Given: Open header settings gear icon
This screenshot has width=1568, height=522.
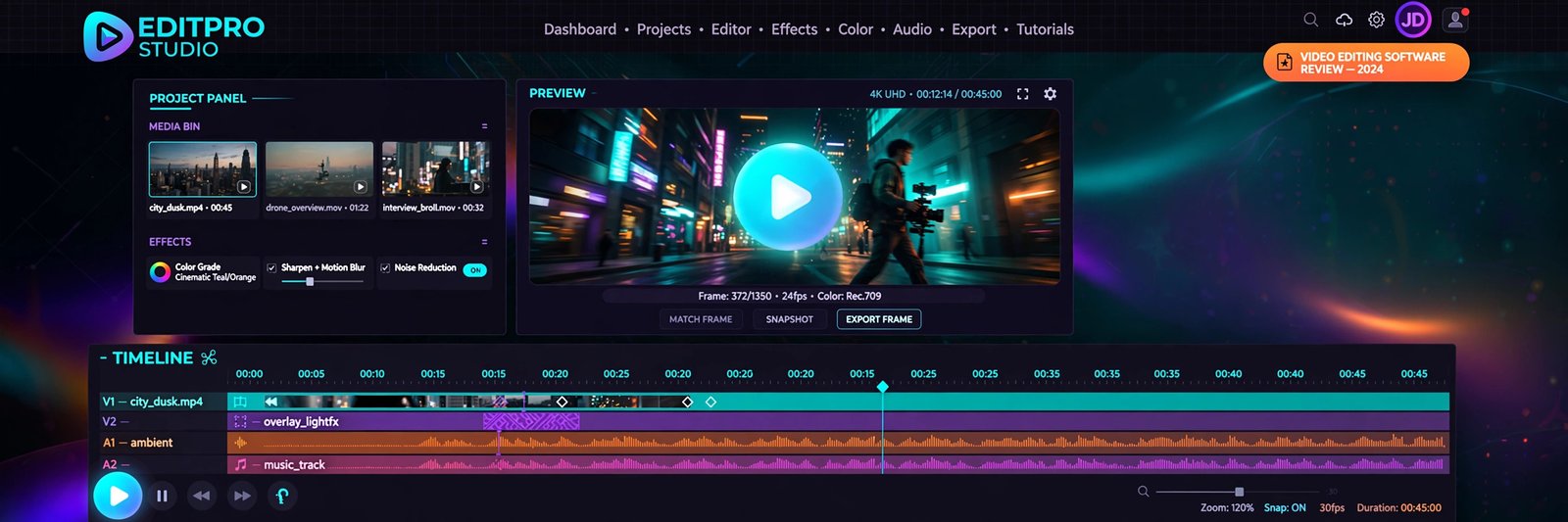Looking at the screenshot, I should (x=1376, y=20).
